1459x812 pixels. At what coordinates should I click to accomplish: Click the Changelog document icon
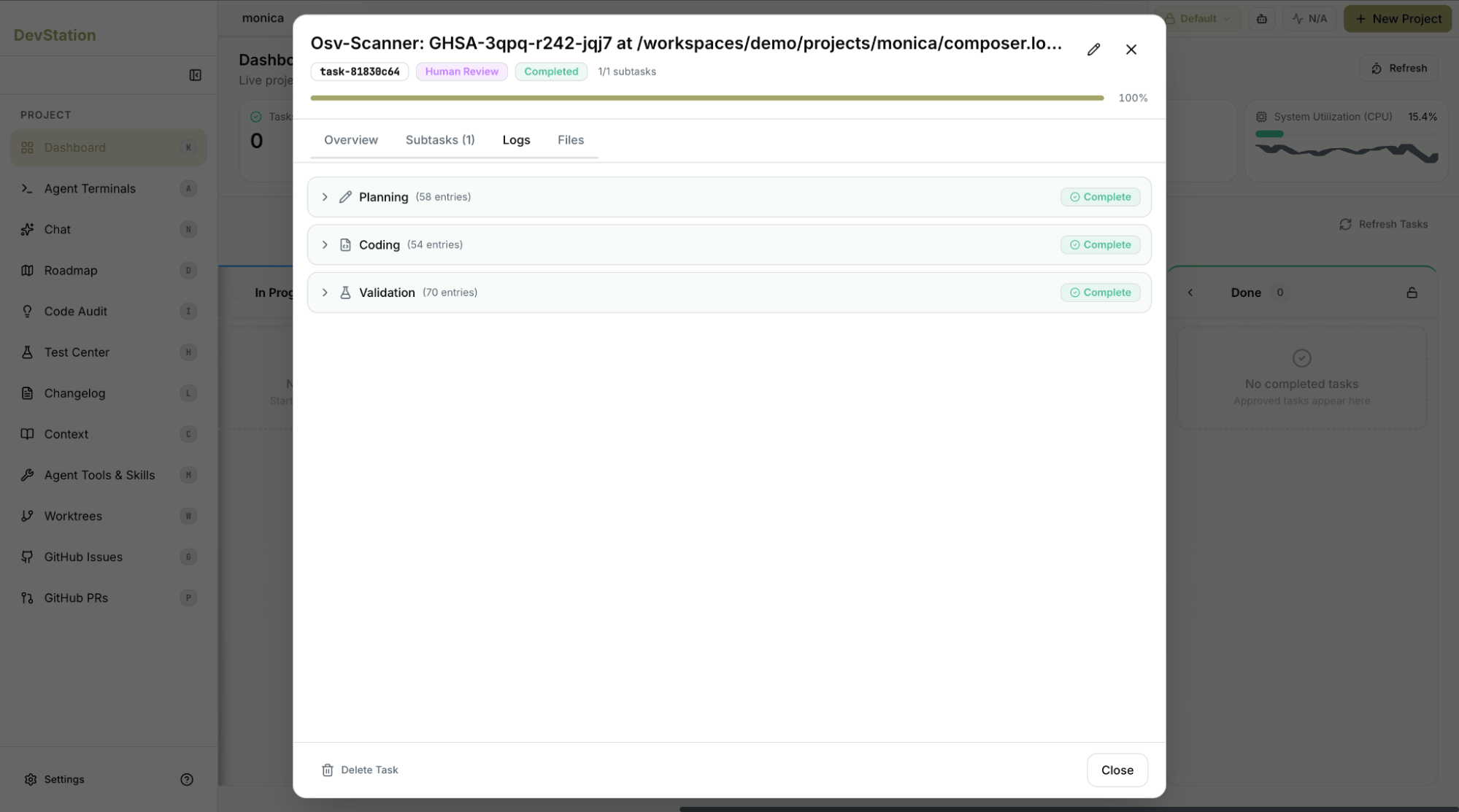tap(27, 393)
